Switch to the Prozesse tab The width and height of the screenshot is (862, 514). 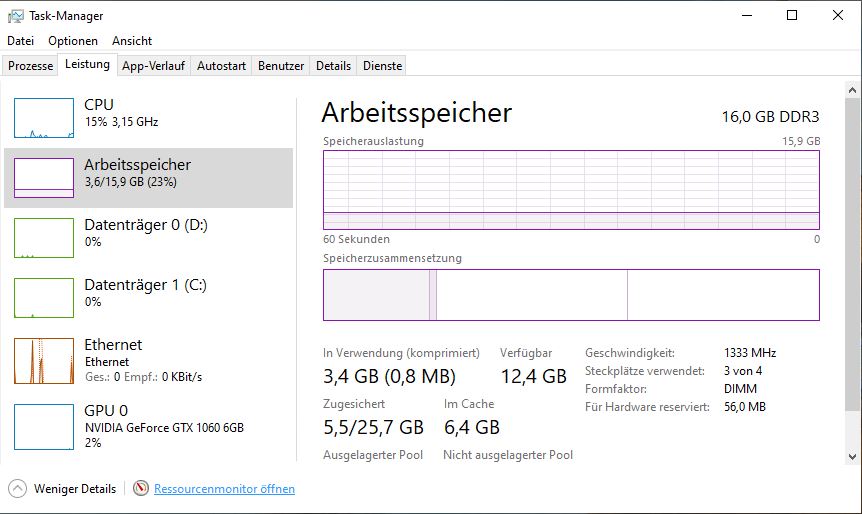(x=31, y=66)
